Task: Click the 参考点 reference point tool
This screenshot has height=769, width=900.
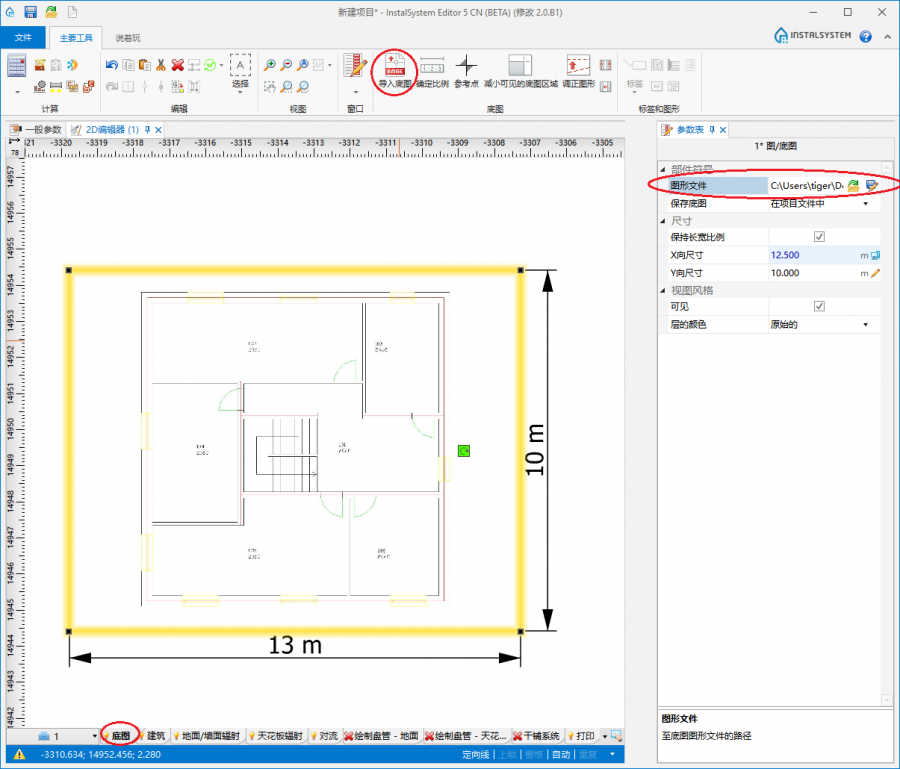Action: pyautogui.click(x=467, y=67)
